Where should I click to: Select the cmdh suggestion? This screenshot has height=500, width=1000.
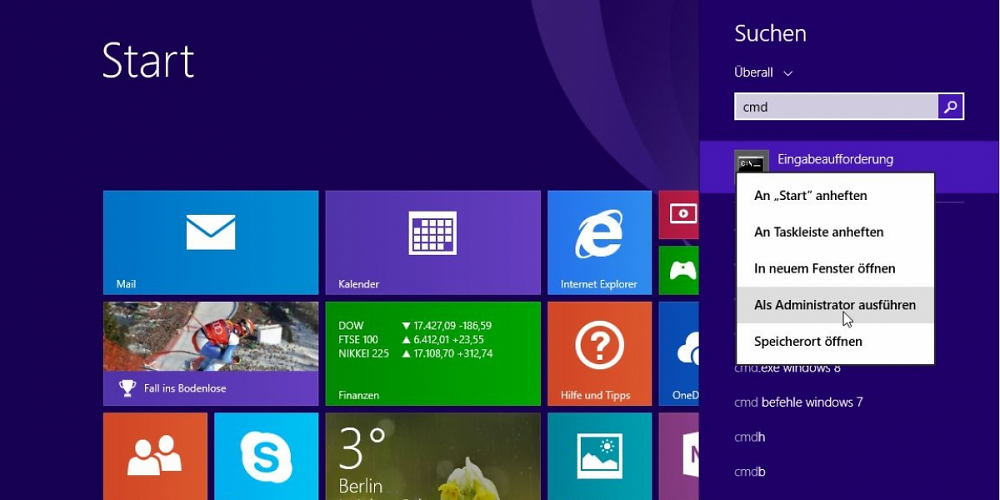click(x=749, y=438)
